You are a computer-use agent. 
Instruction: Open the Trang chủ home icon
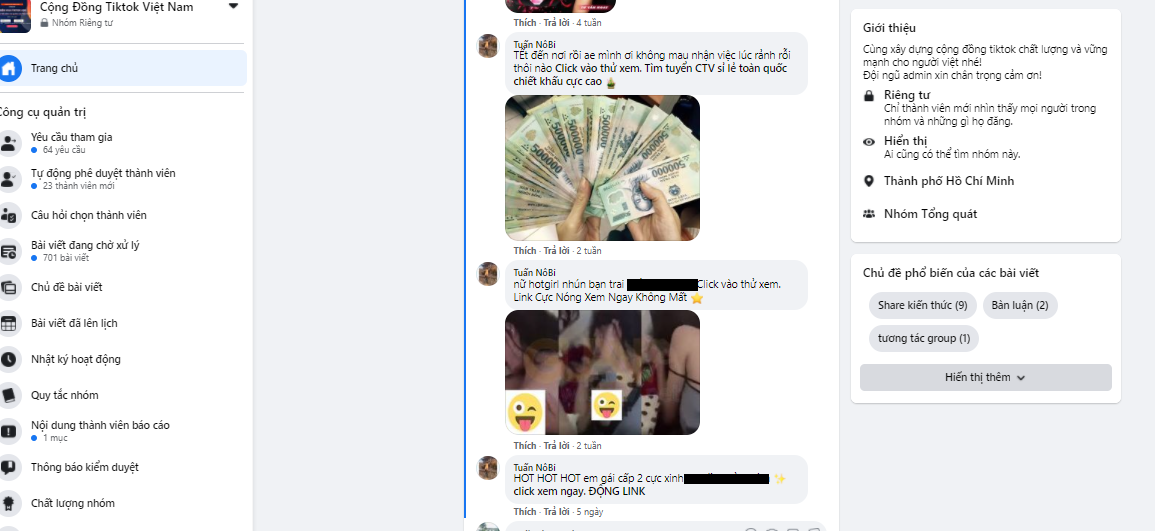[x=9, y=68]
